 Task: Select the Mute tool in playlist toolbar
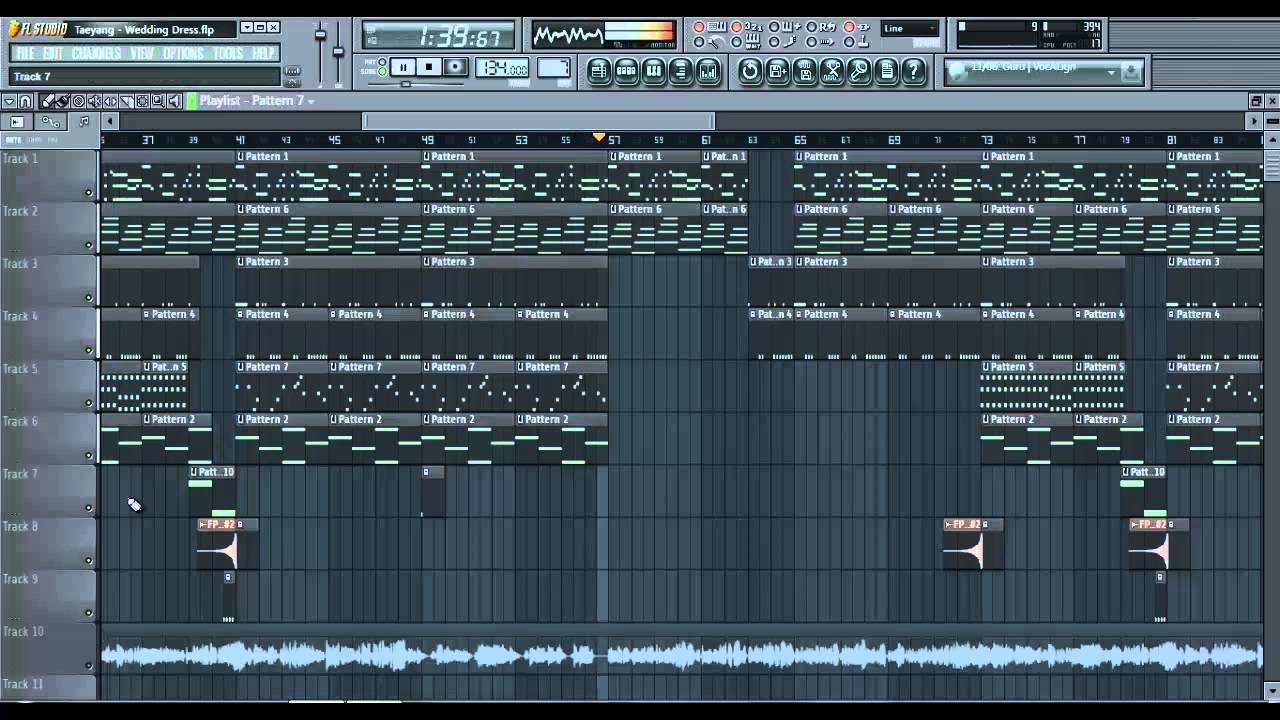[x=94, y=101]
